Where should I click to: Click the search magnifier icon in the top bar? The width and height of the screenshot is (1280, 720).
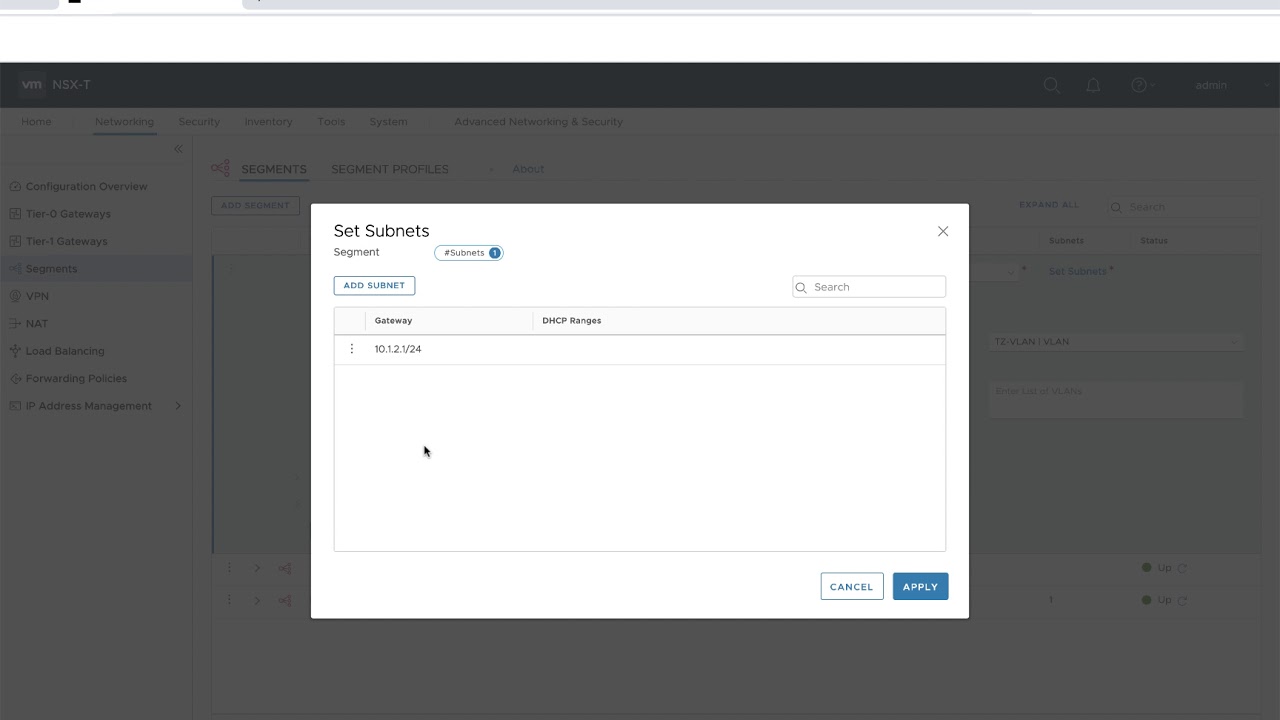pyautogui.click(x=1051, y=85)
